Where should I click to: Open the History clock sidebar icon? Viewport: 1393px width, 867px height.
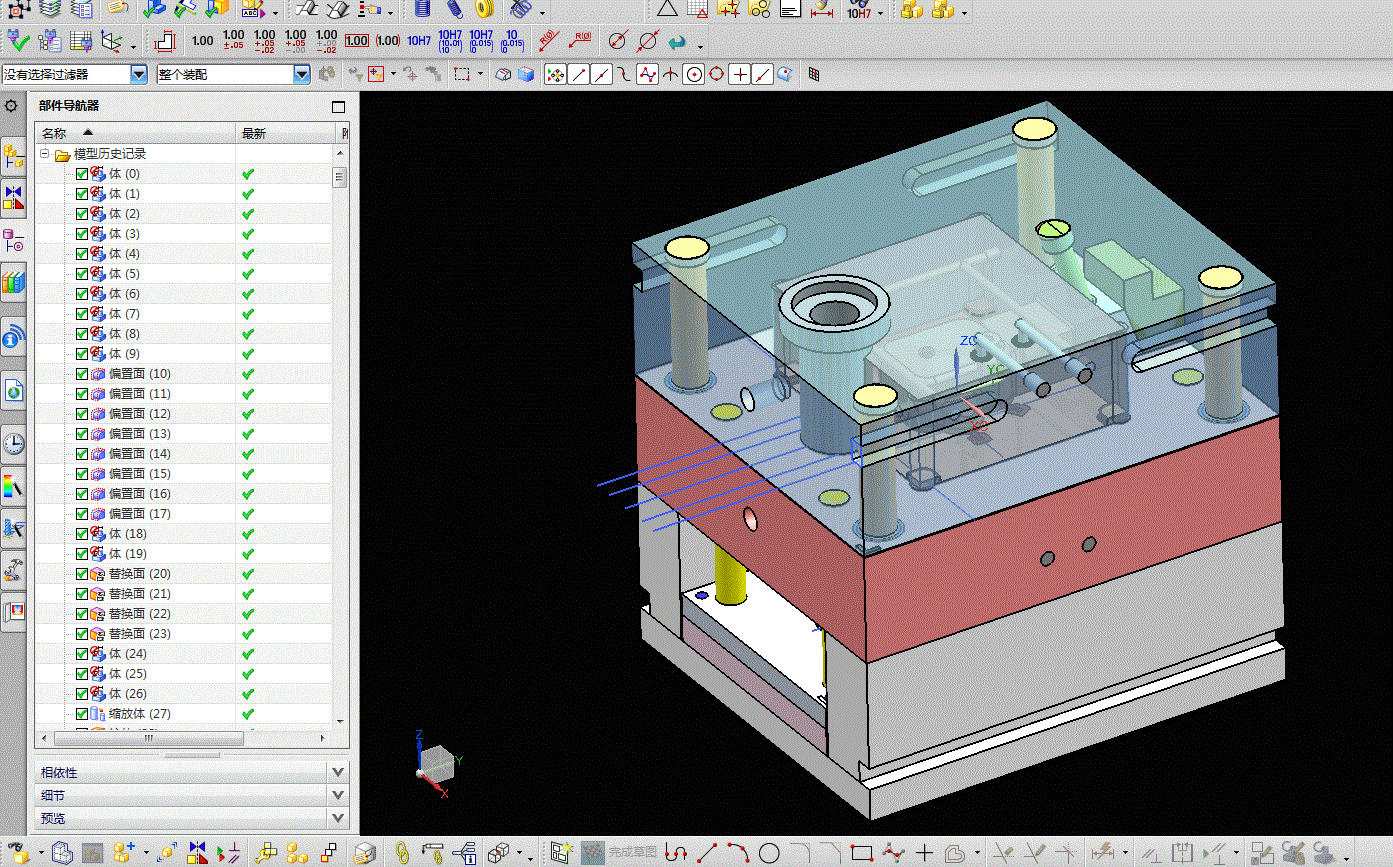click(x=13, y=441)
